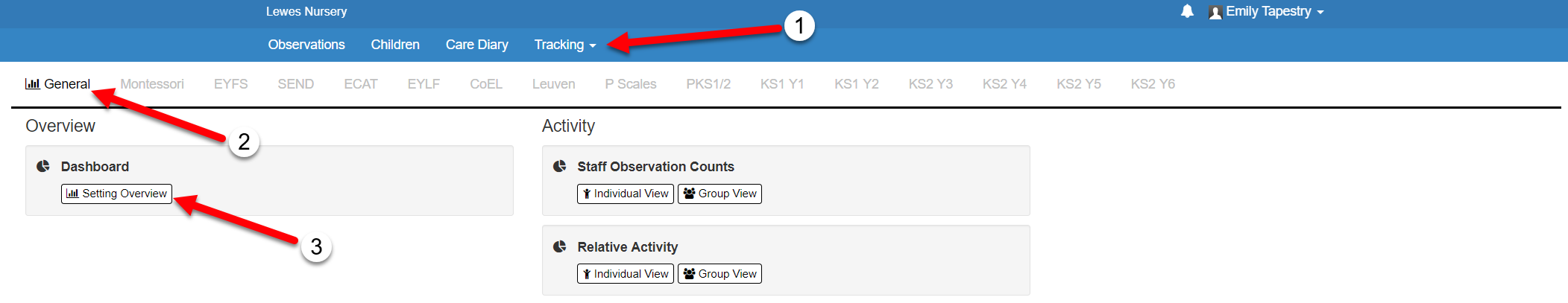The height and width of the screenshot is (303, 1568).
Task: Select the EYFS tracking tab
Action: click(x=230, y=84)
